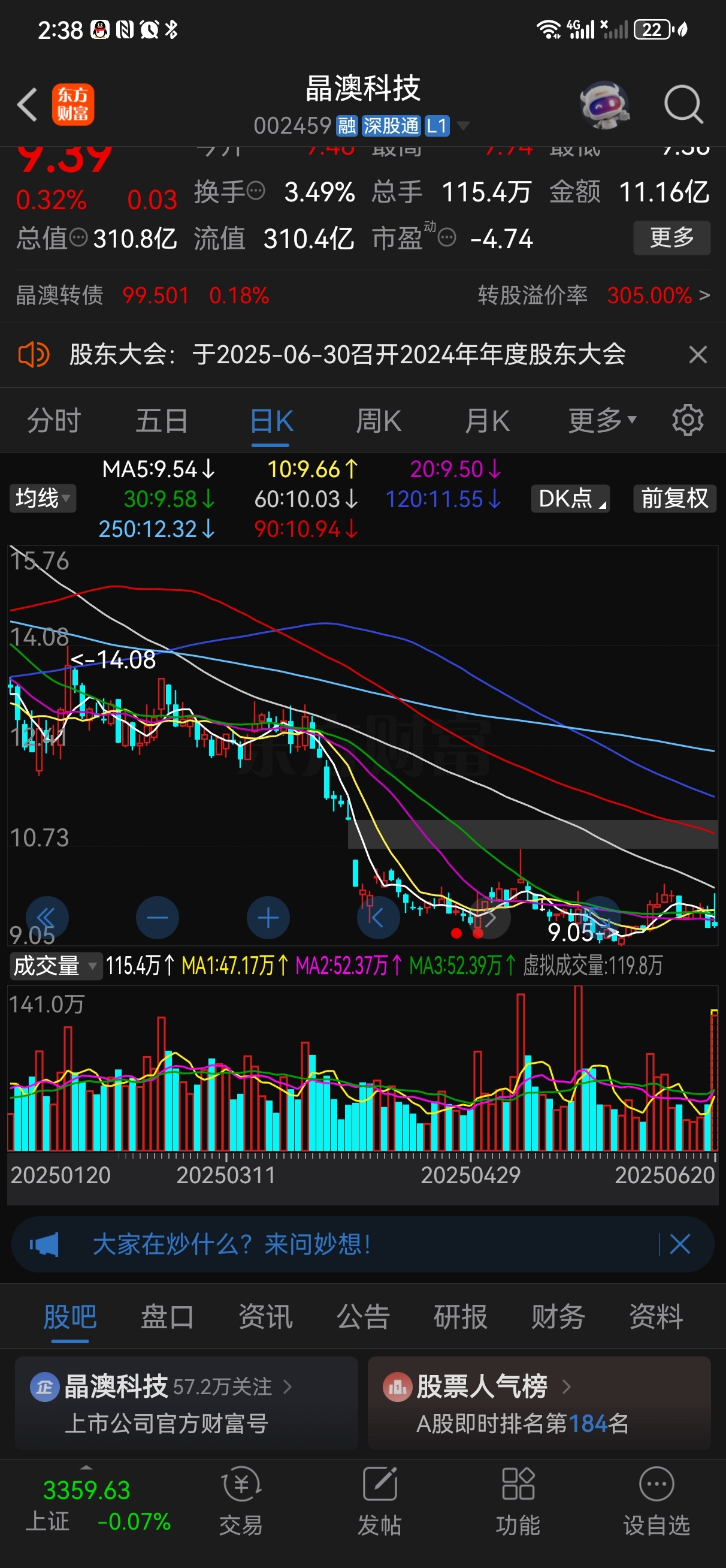The height and width of the screenshot is (1568, 726).
Task: Tap the 融 margin badge
Action: (347, 126)
